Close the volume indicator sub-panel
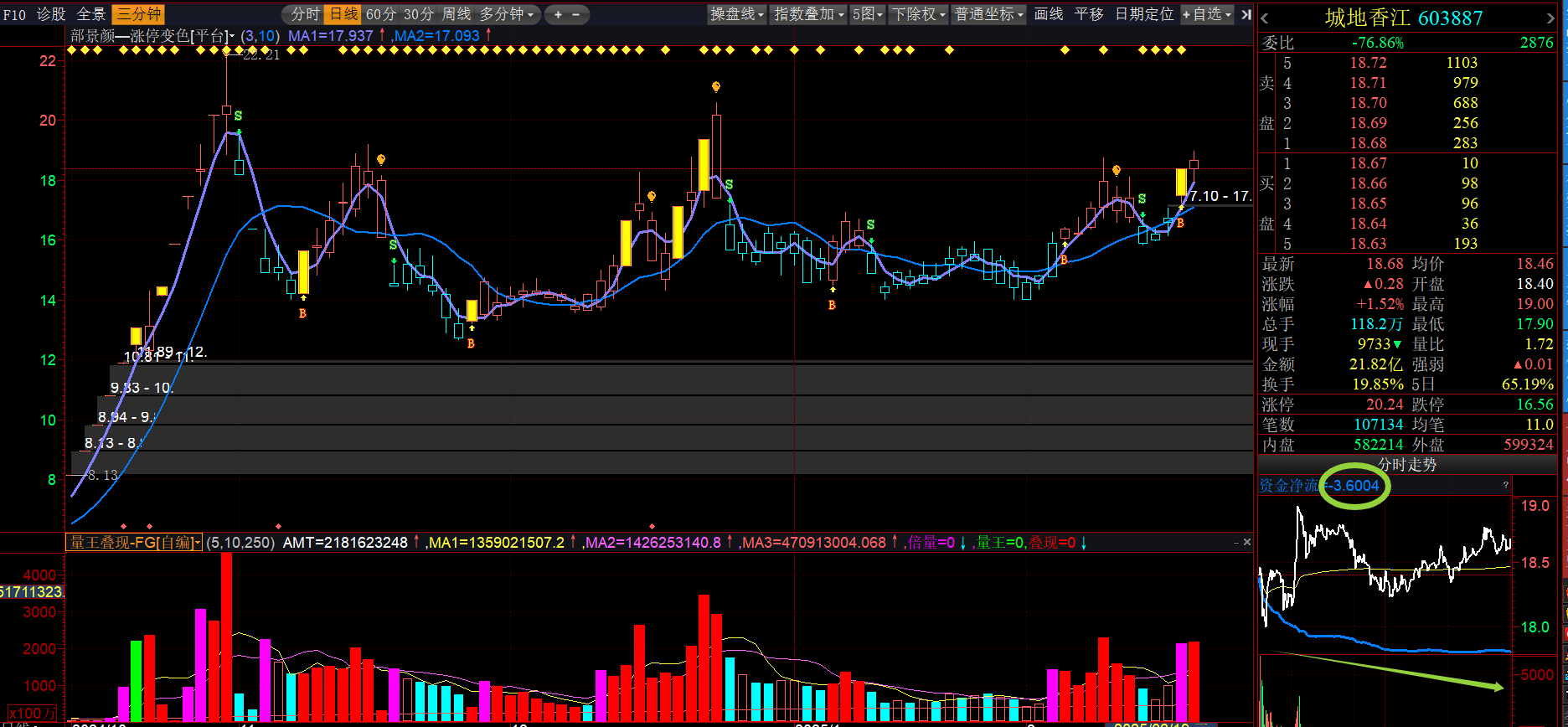This screenshot has height=727, width=1568. [1247, 543]
